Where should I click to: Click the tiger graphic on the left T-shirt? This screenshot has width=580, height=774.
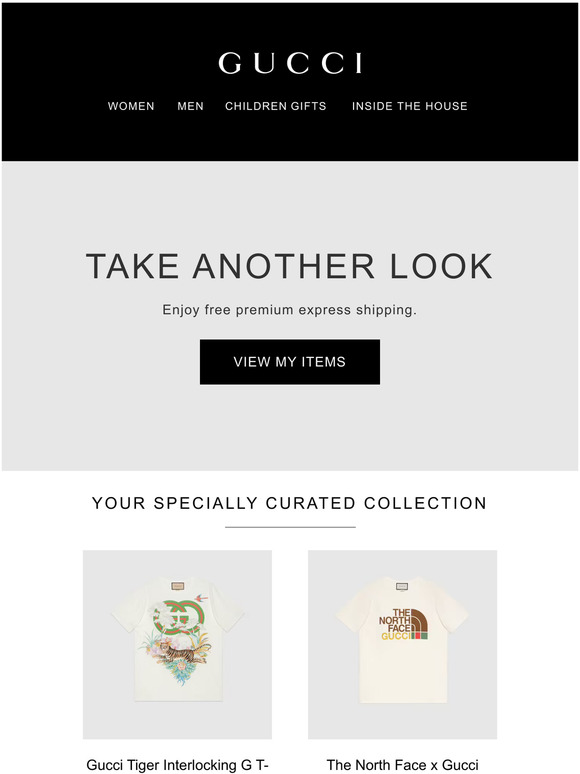point(182,653)
